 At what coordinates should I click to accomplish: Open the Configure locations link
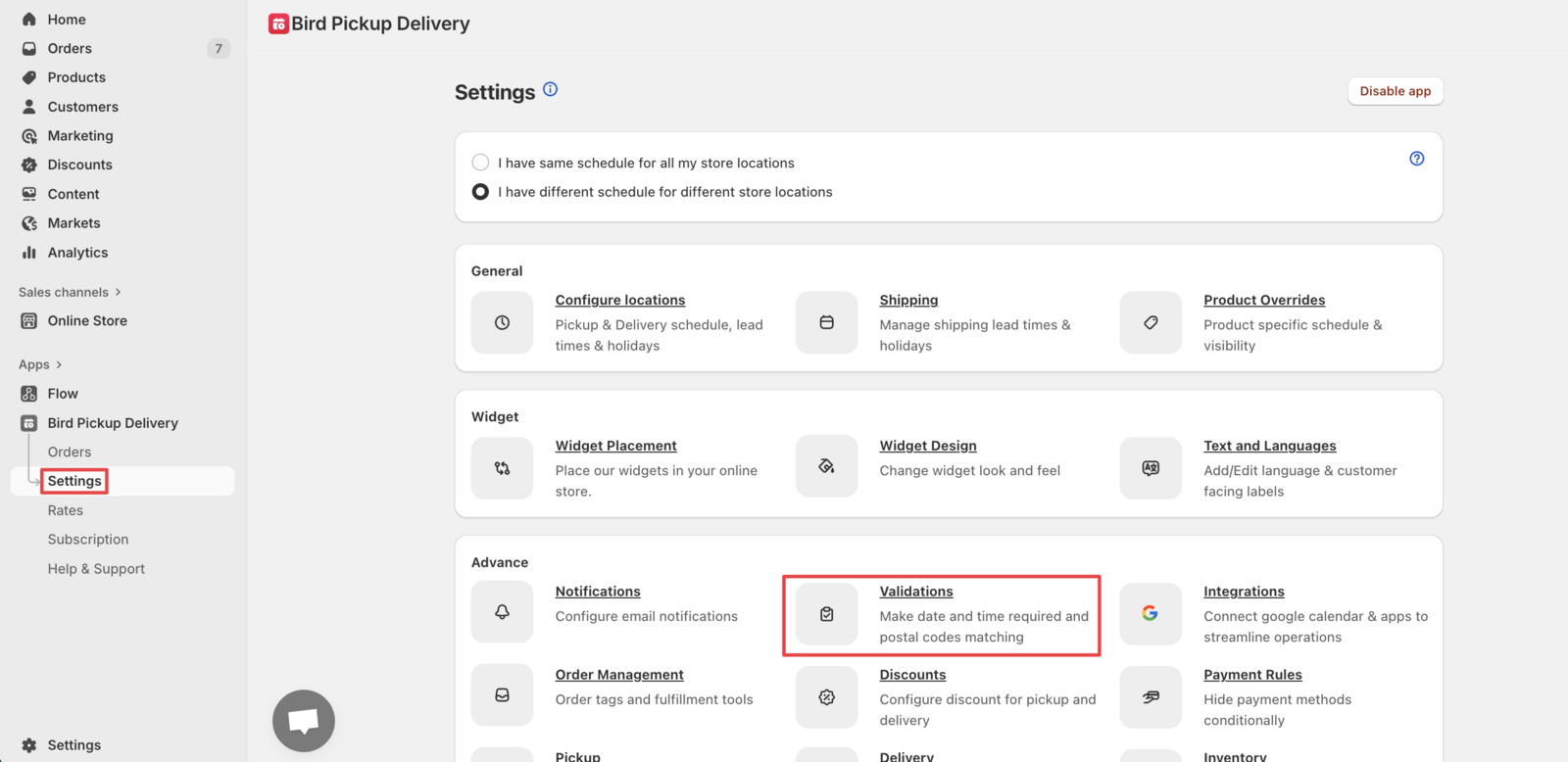click(620, 300)
